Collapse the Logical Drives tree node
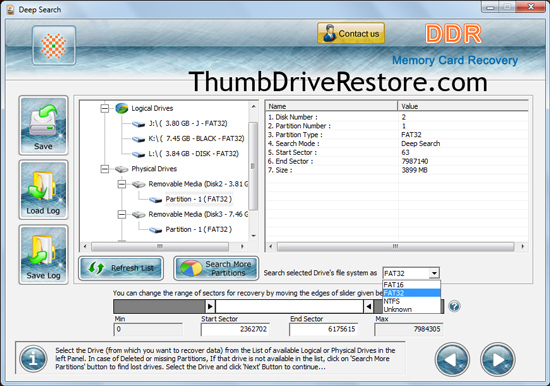Screen dimensions: 550x386 [105, 108]
